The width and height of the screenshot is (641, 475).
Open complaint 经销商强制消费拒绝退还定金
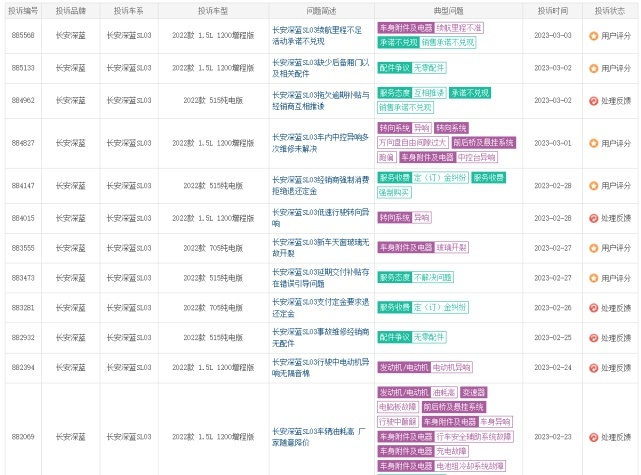(x=320, y=185)
